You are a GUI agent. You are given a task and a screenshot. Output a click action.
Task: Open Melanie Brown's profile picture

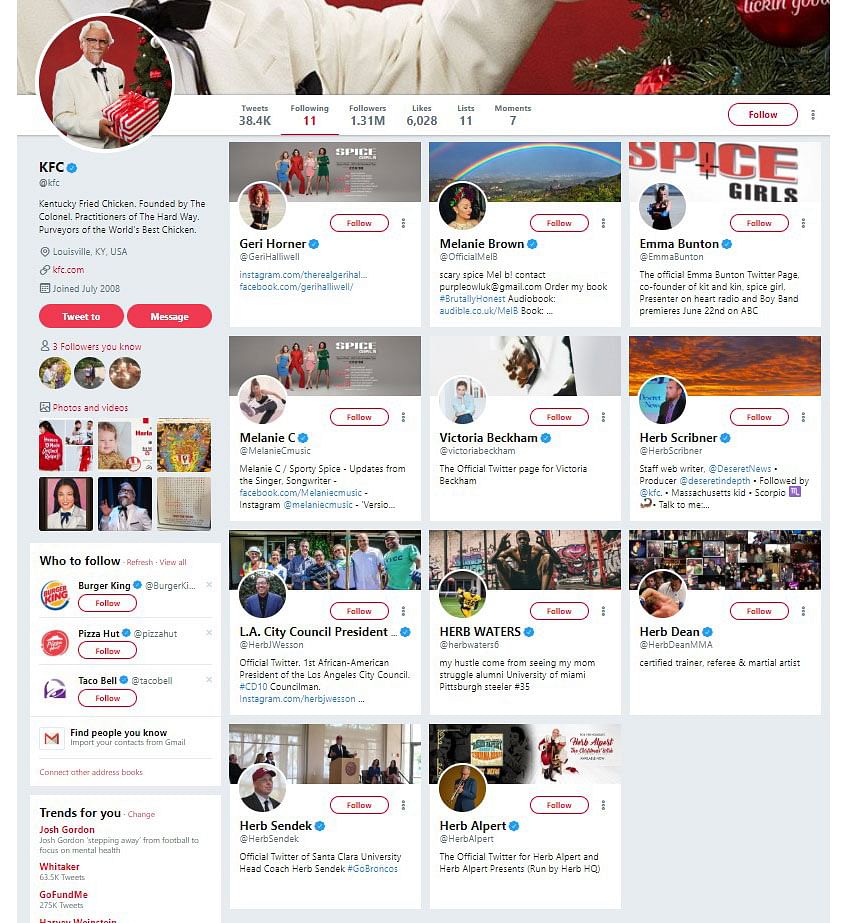(x=463, y=206)
